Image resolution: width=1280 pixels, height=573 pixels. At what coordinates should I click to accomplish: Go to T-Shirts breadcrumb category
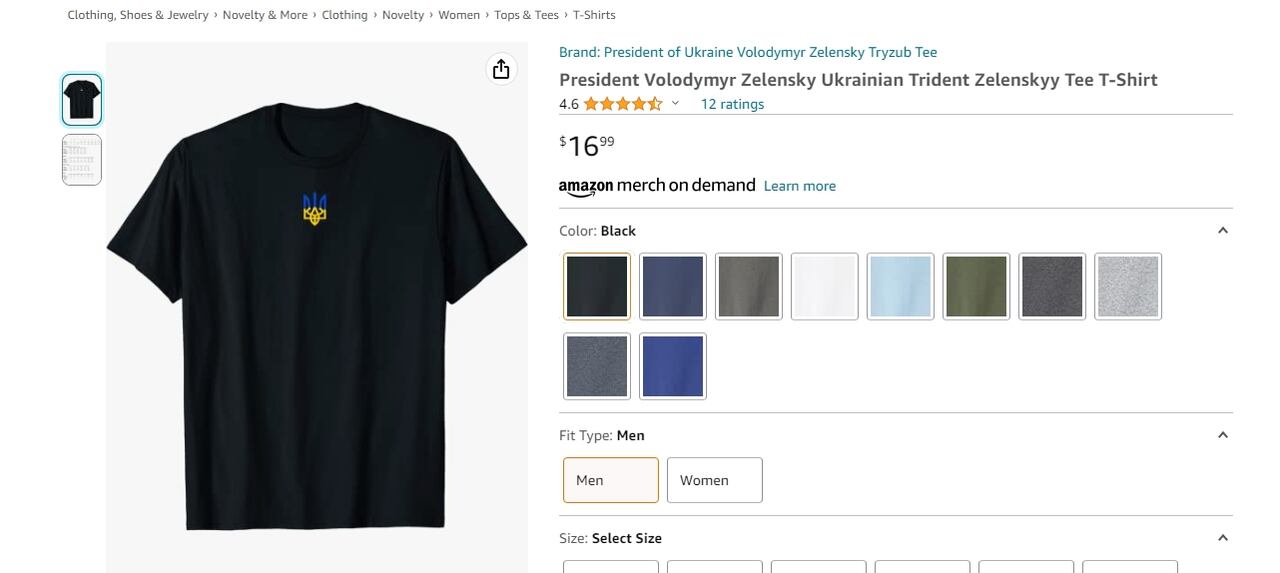point(594,15)
